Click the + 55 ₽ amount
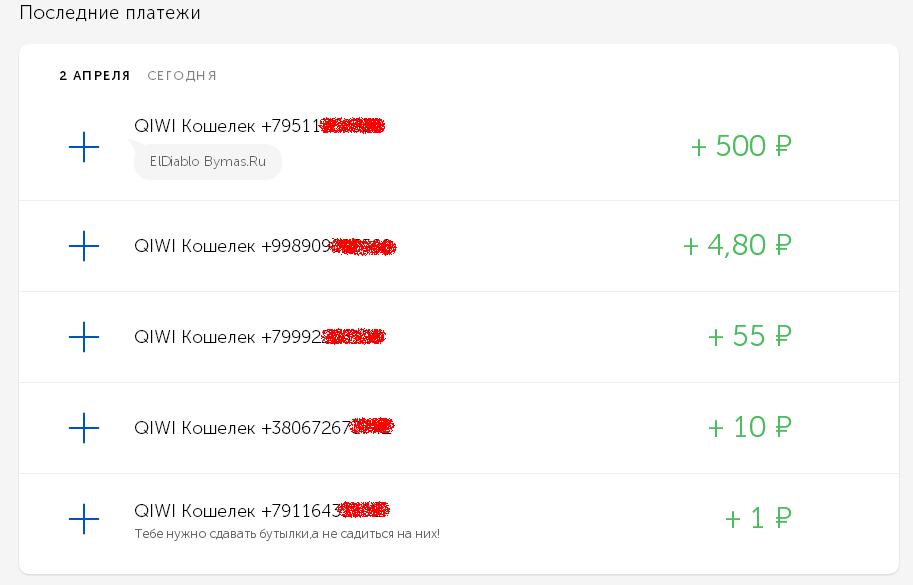Image resolution: width=913 pixels, height=585 pixels. pos(749,336)
